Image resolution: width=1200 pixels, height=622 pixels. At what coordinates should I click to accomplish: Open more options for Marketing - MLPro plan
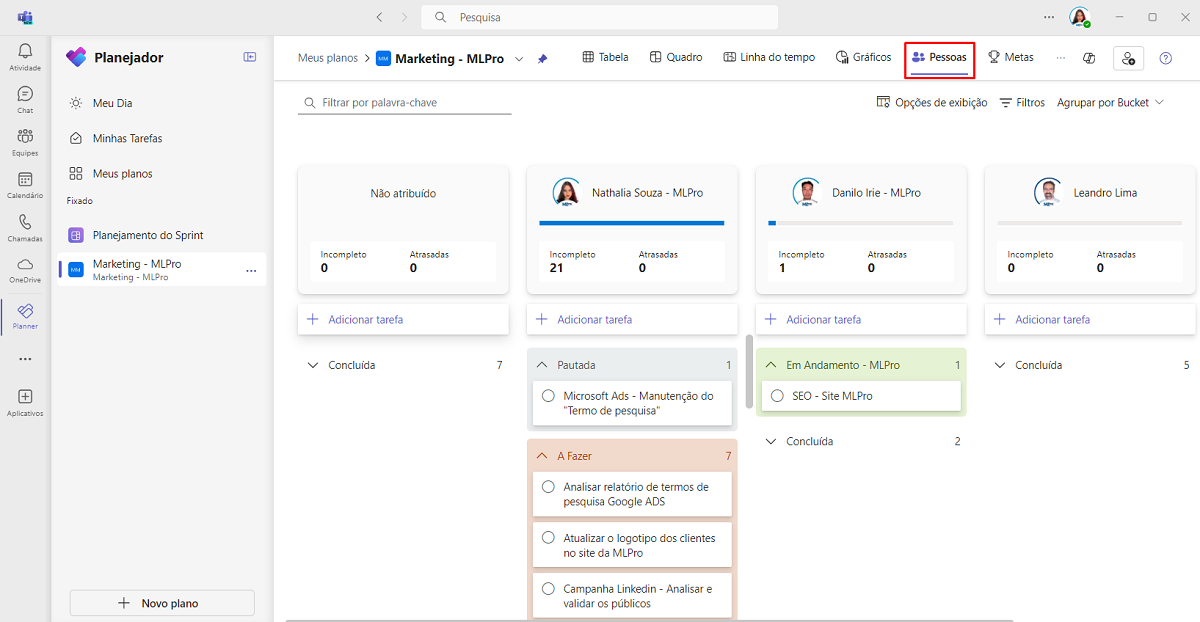click(251, 270)
